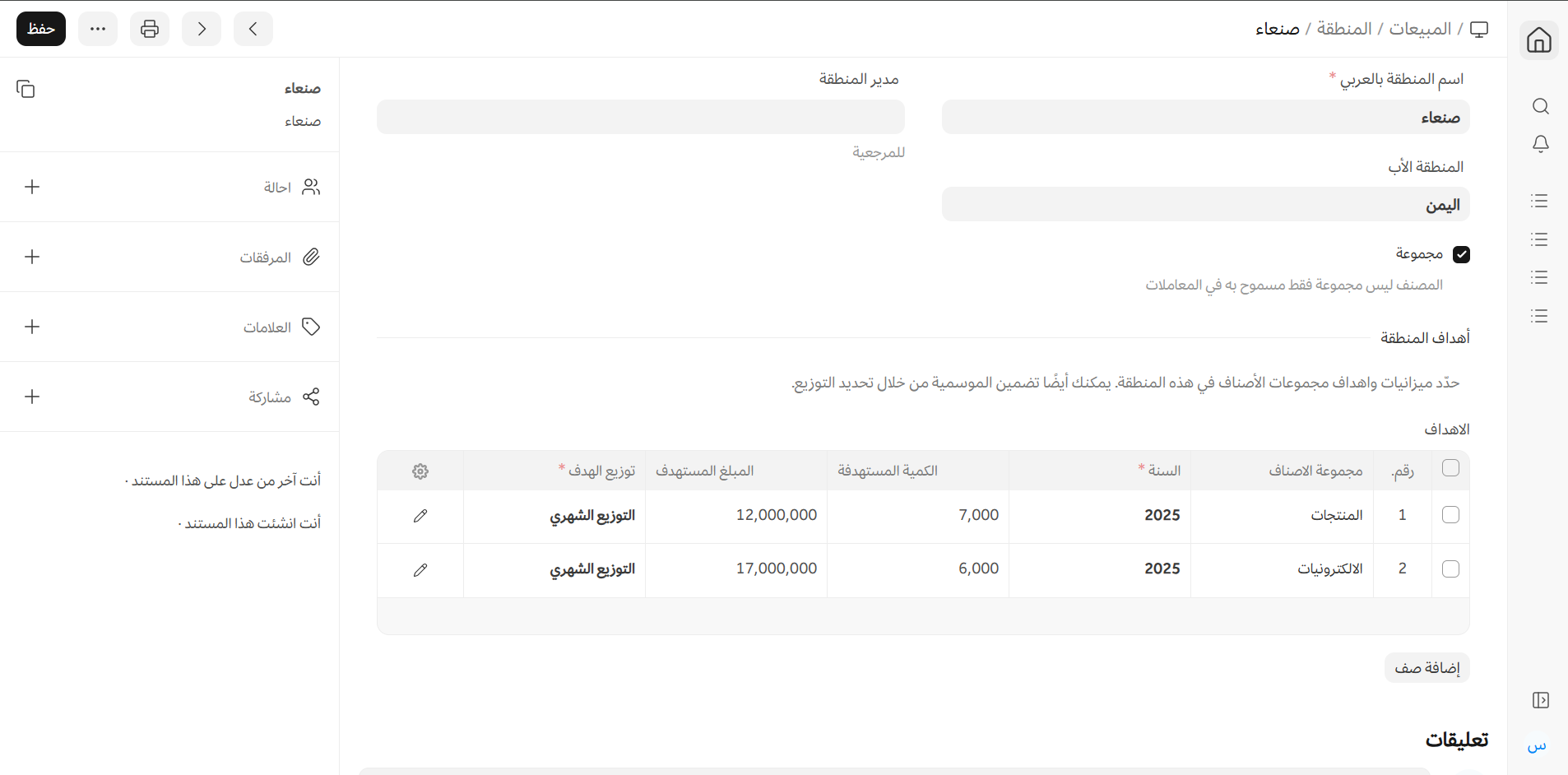Go to المنطقة in breadcrumb
Viewport: 1568px width, 775px height.
click(x=1343, y=29)
